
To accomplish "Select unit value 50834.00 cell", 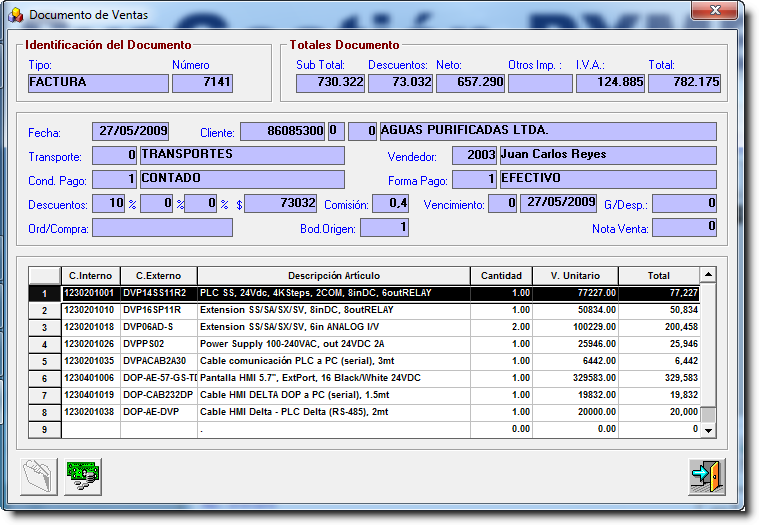I will (x=575, y=310).
